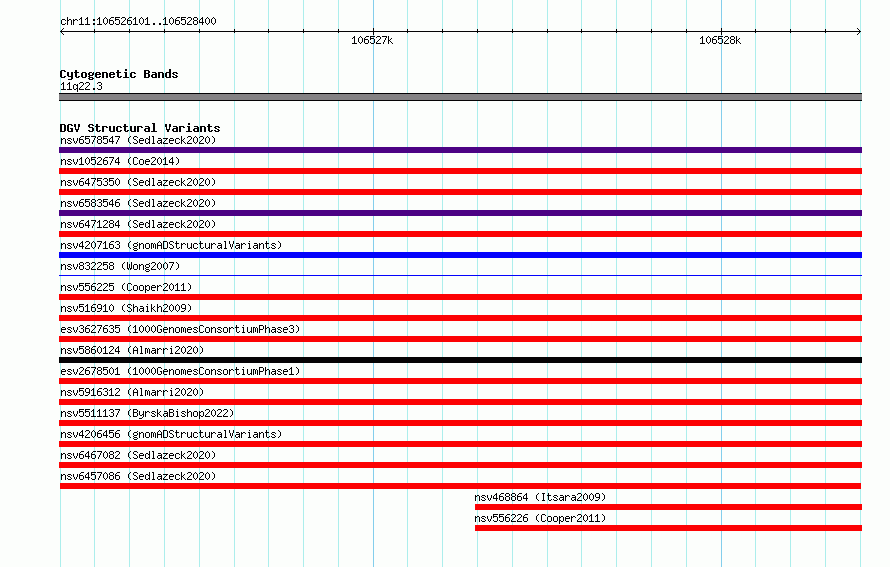Select the red bar under nsv5511137

[x=460, y=423]
